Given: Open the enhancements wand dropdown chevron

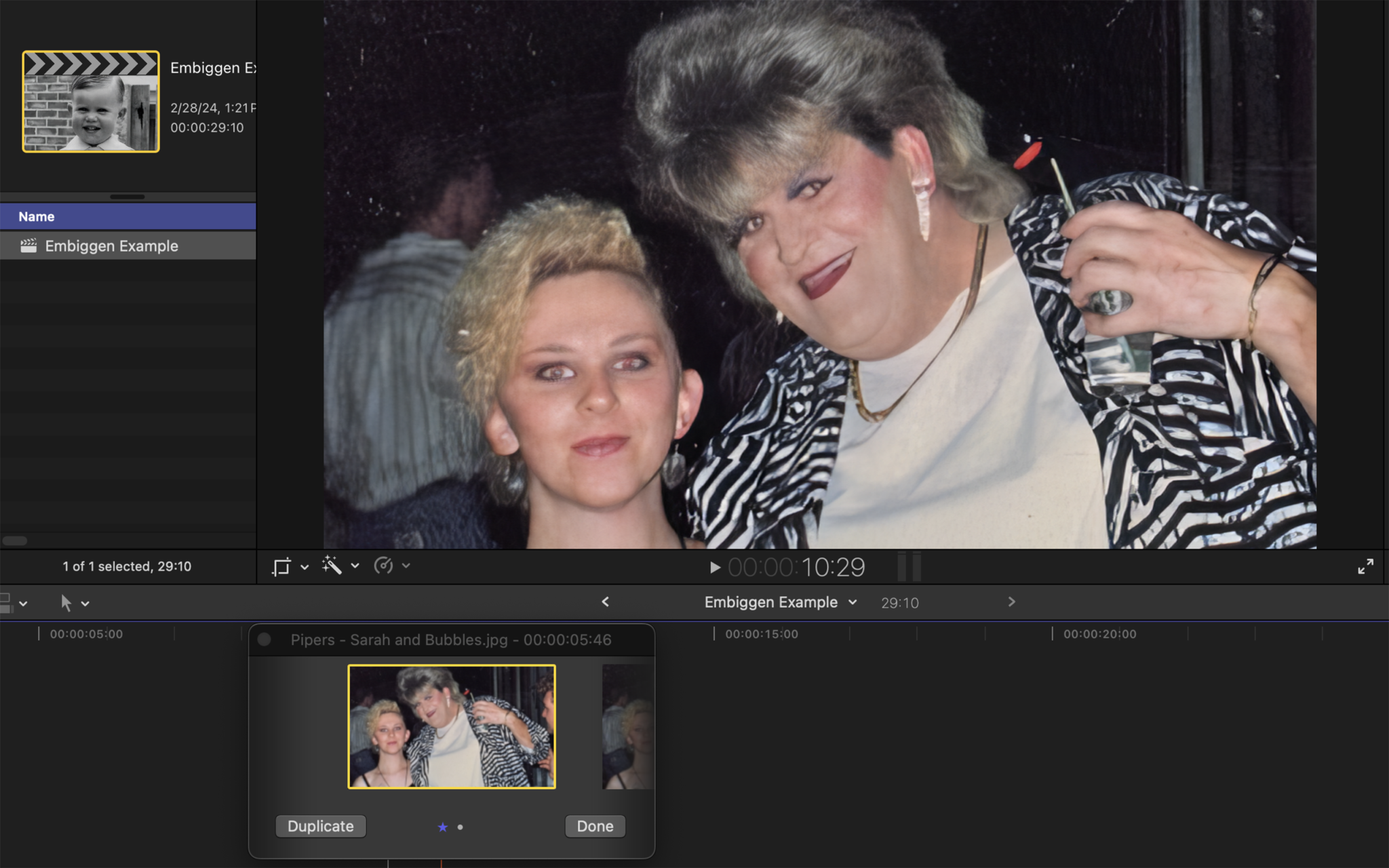Looking at the screenshot, I should (x=355, y=566).
